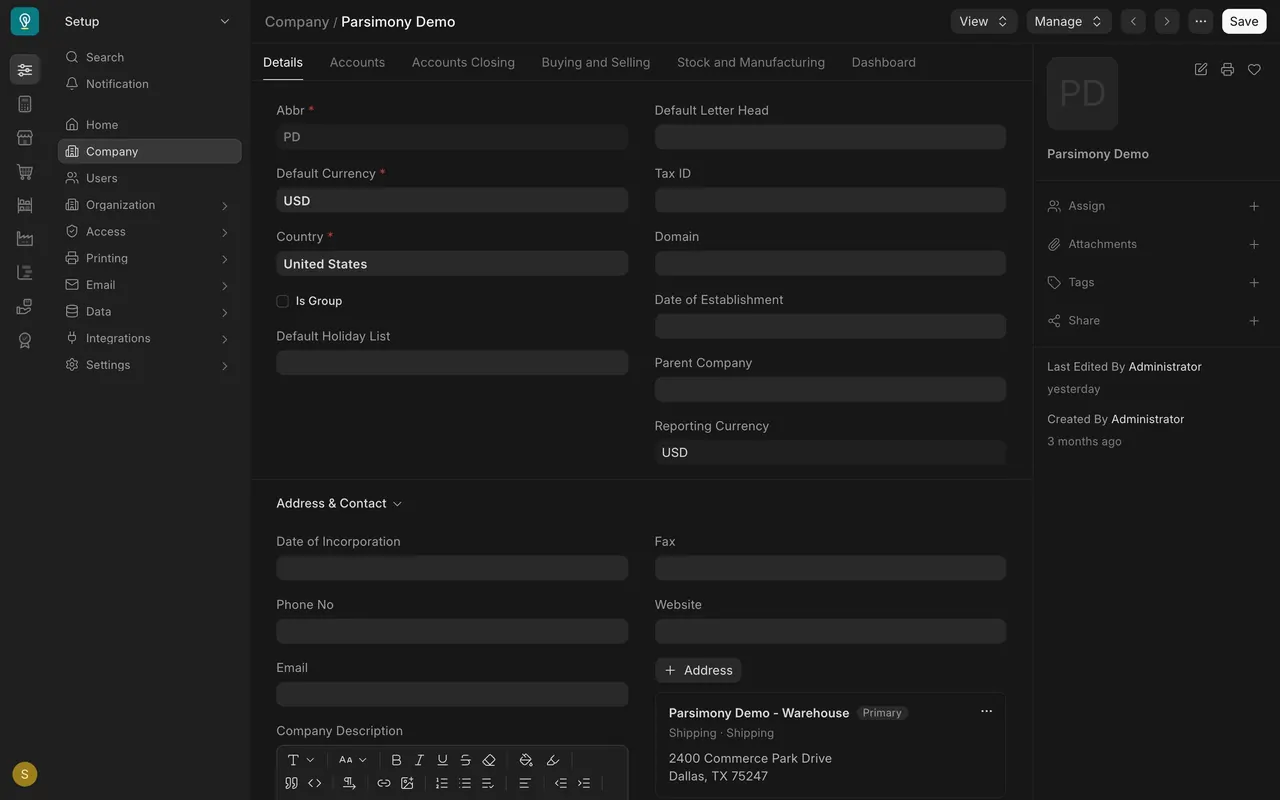Open the fill color bucket picker

[x=526, y=760]
